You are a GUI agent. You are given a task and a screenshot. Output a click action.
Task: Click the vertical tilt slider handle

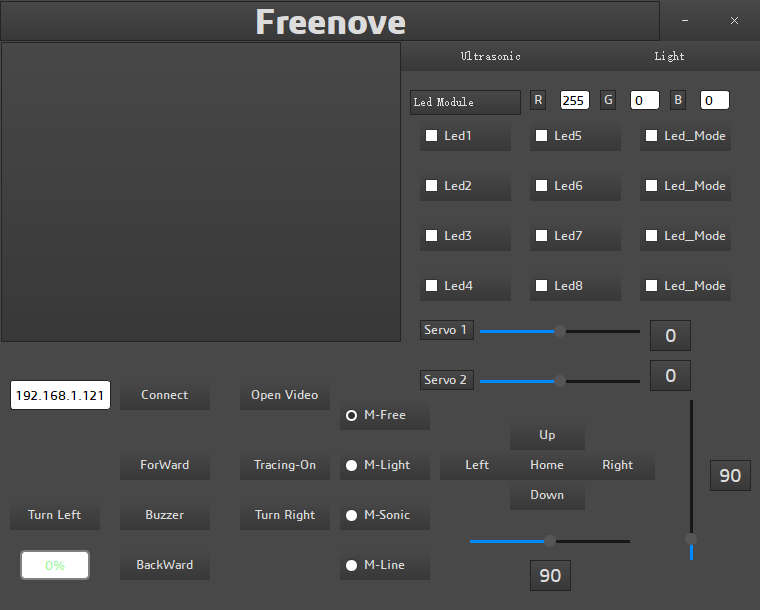(691, 539)
